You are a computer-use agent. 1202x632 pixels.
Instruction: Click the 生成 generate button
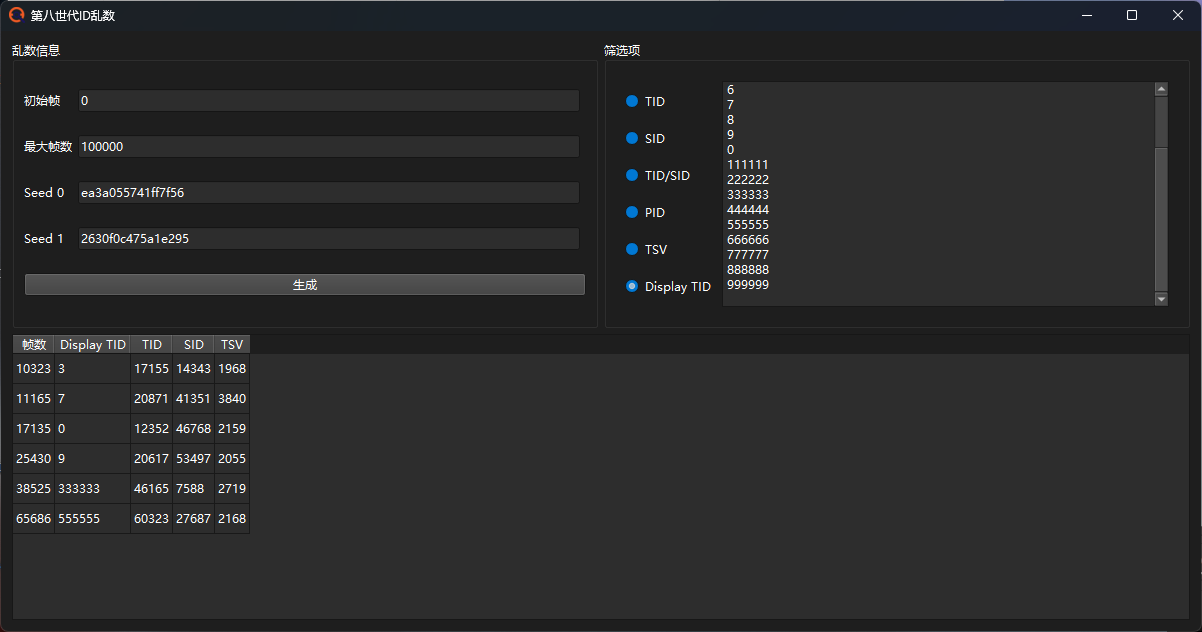[x=304, y=285]
